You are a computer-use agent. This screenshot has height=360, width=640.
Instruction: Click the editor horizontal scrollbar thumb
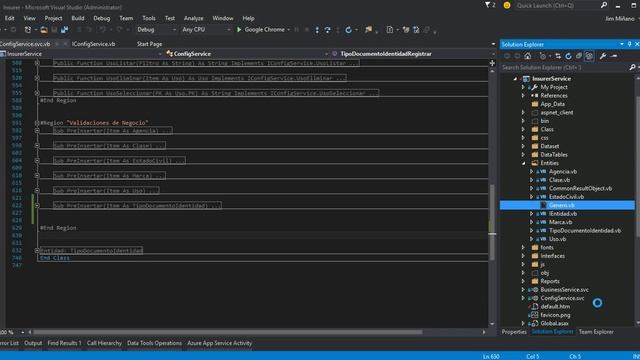click(228, 332)
